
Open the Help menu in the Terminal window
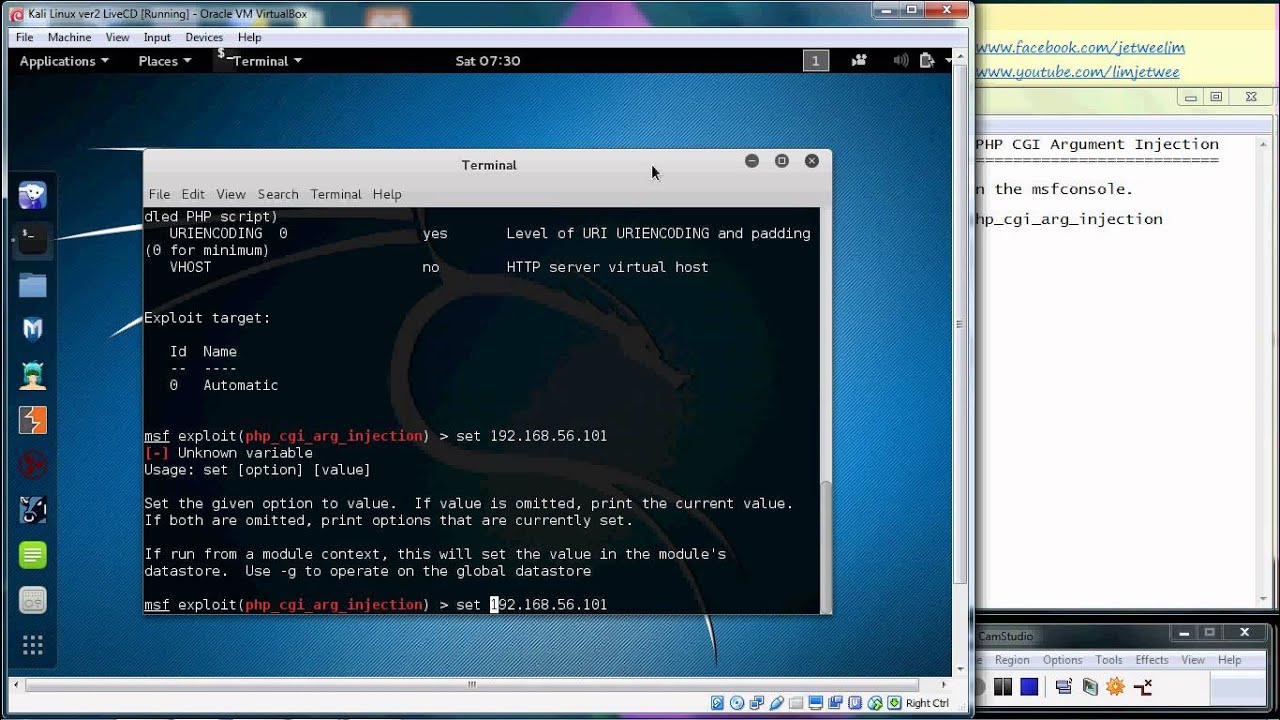(387, 194)
